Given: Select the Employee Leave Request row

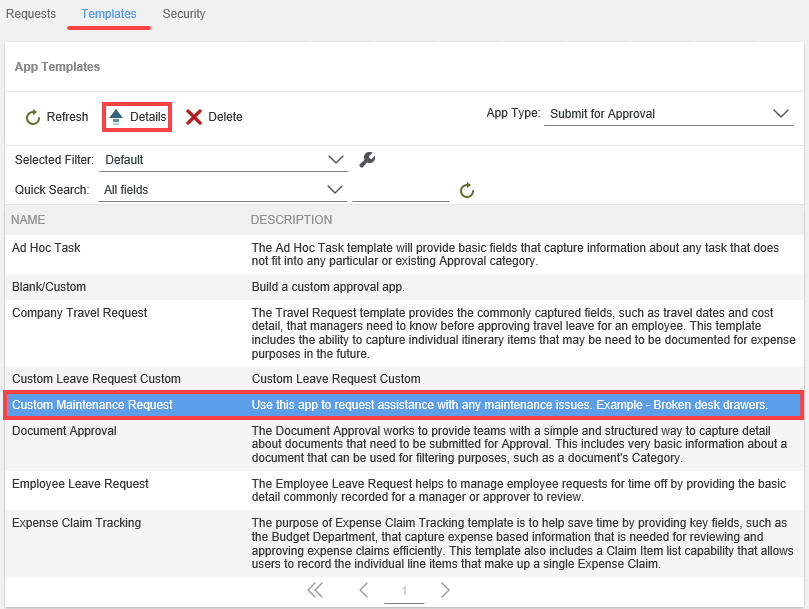Looking at the screenshot, I should coord(80,484).
